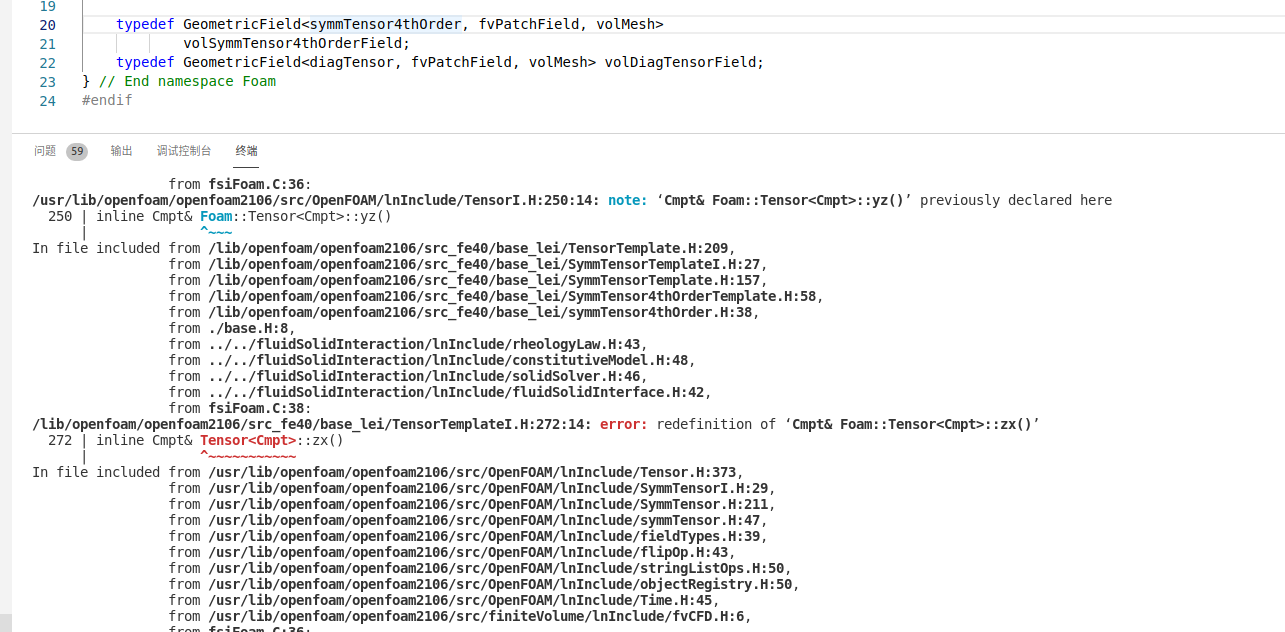This screenshot has width=1285, height=632.
Task: Click the 59 problems count badge
Action: [x=77, y=152]
